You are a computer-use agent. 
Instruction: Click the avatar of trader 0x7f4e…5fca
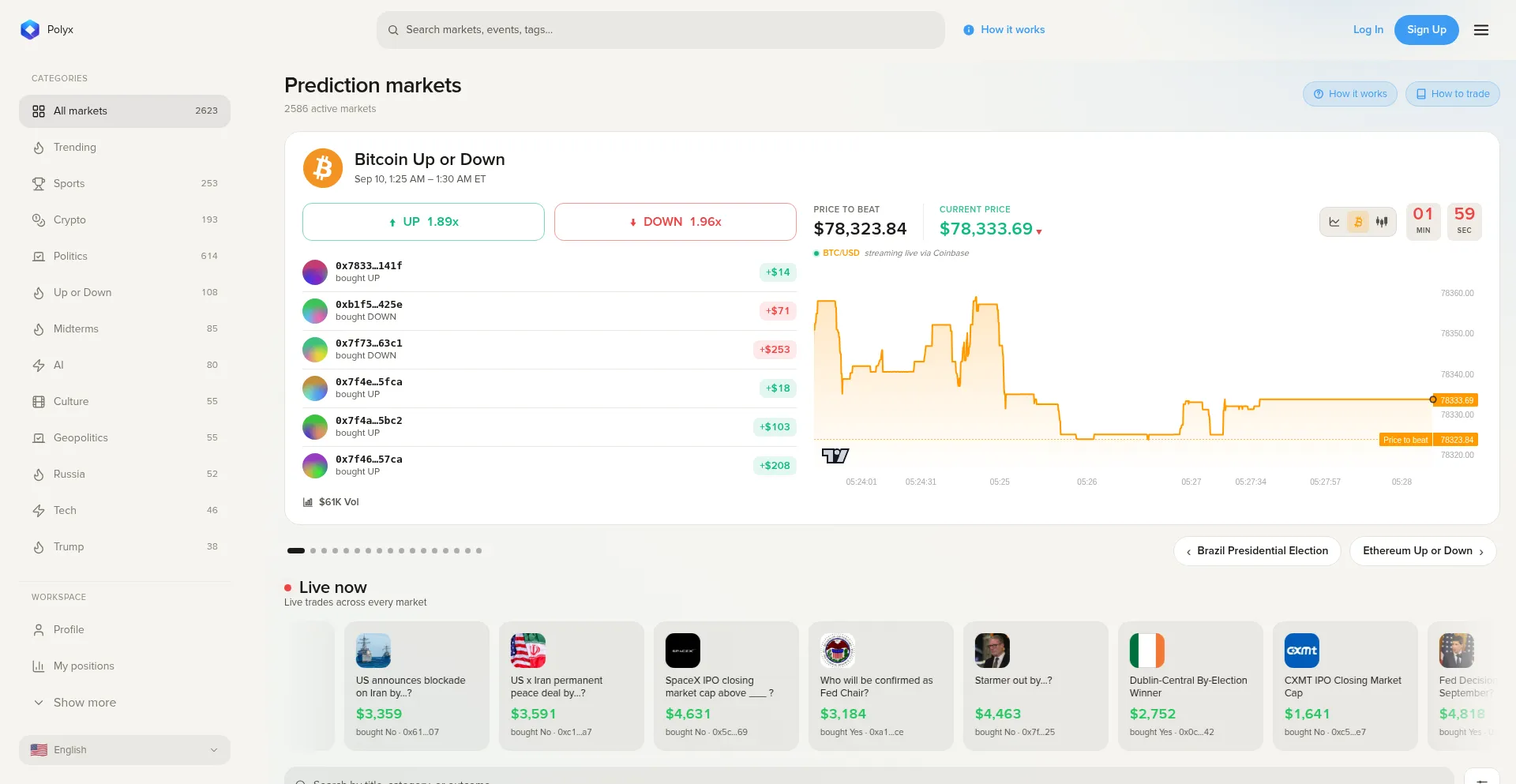315,388
